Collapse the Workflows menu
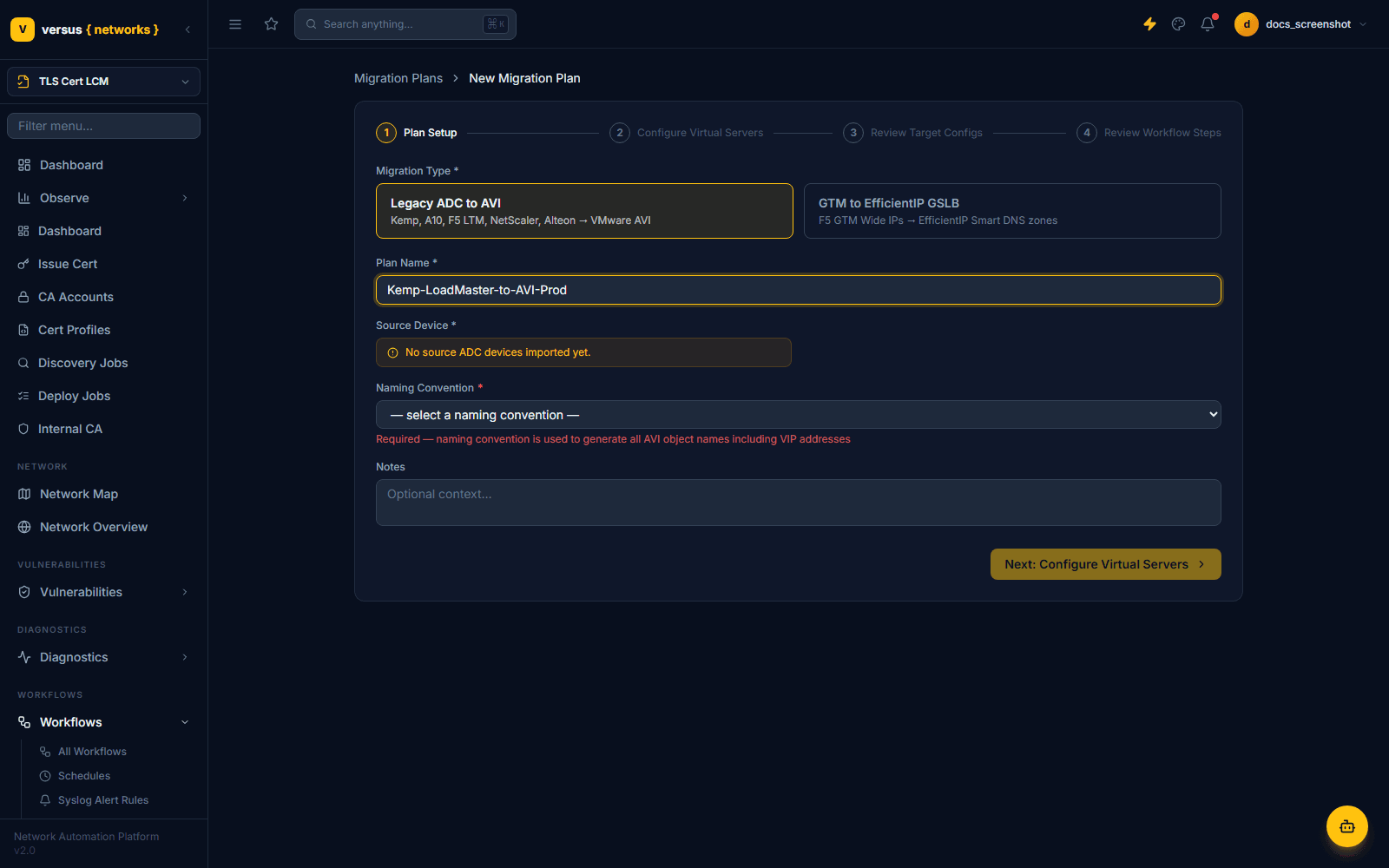1389x868 pixels. [103, 722]
